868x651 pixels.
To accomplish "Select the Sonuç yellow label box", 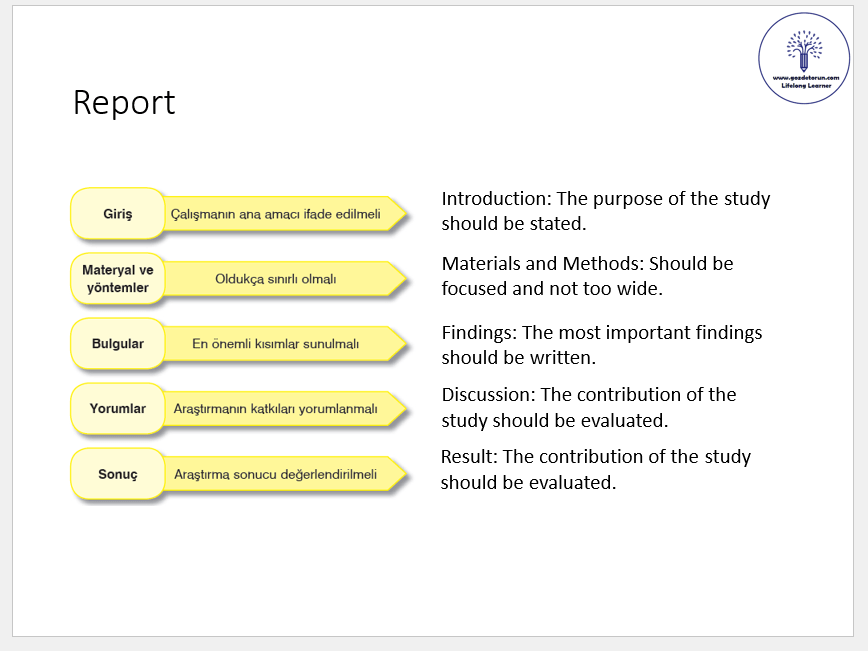I will [117, 474].
